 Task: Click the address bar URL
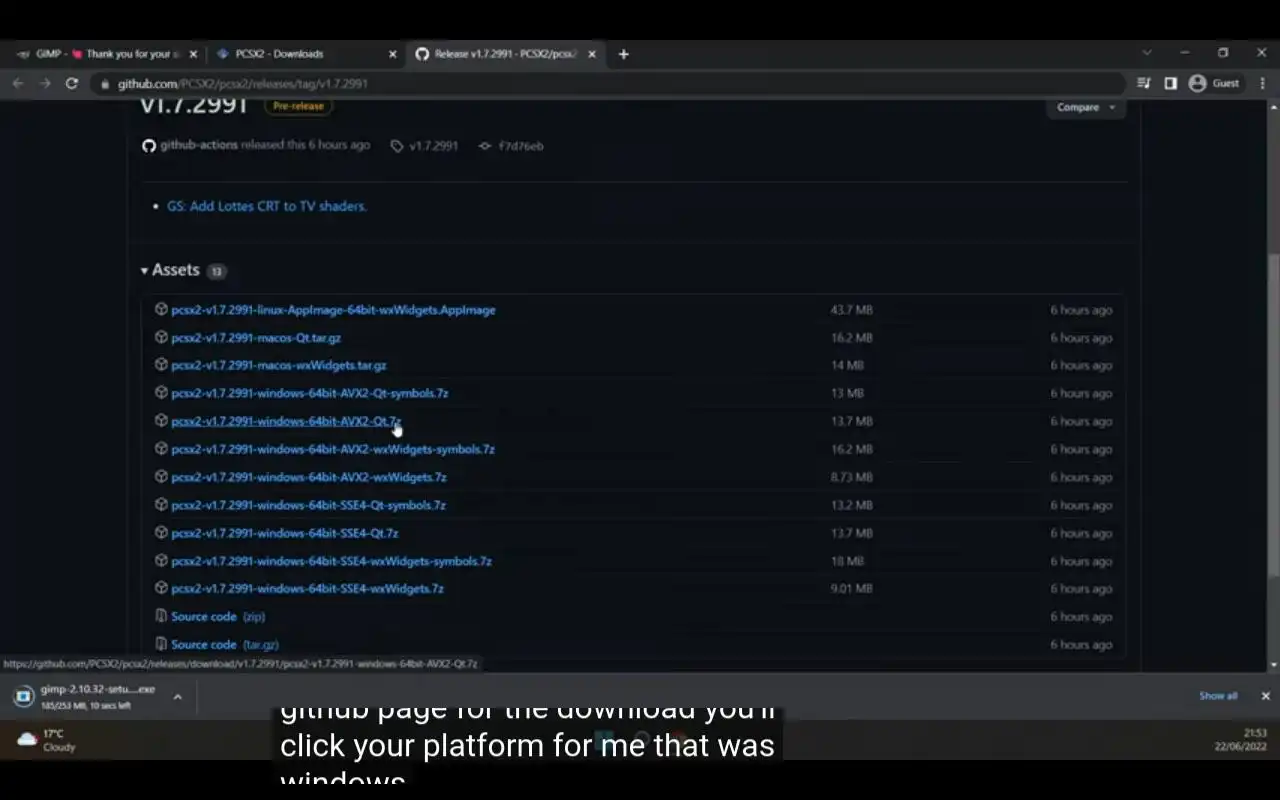(x=243, y=84)
